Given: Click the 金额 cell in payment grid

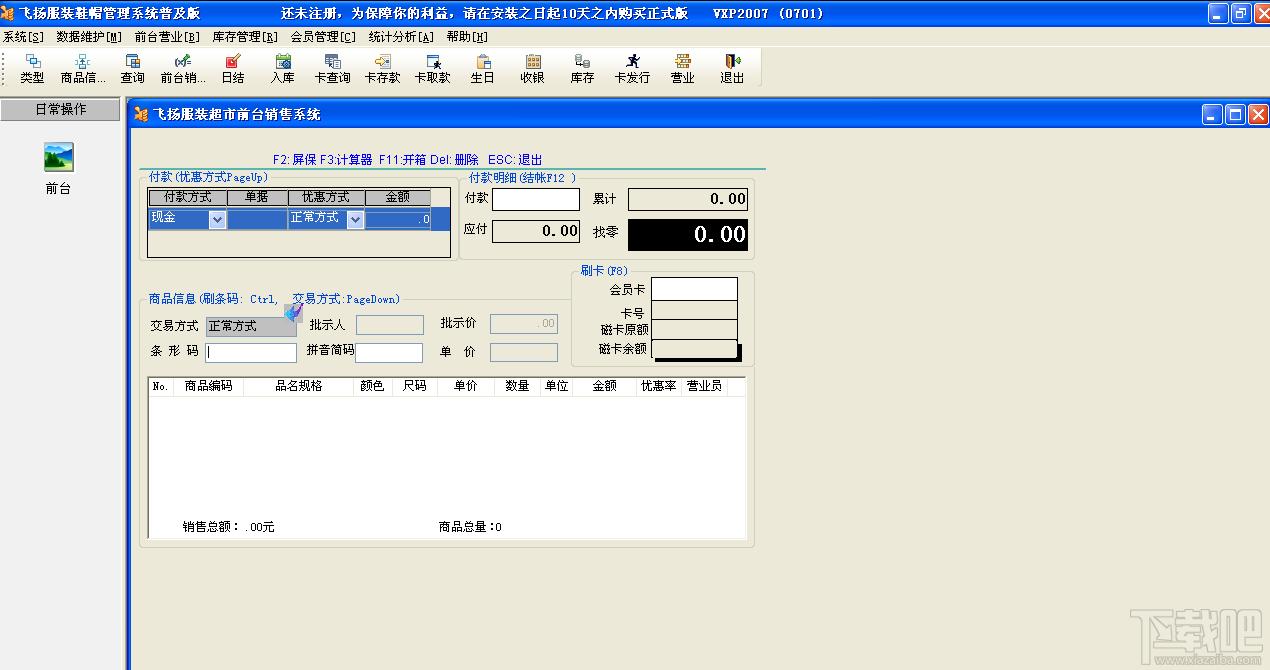Looking at the screenshot, I should tap(398, 219).
